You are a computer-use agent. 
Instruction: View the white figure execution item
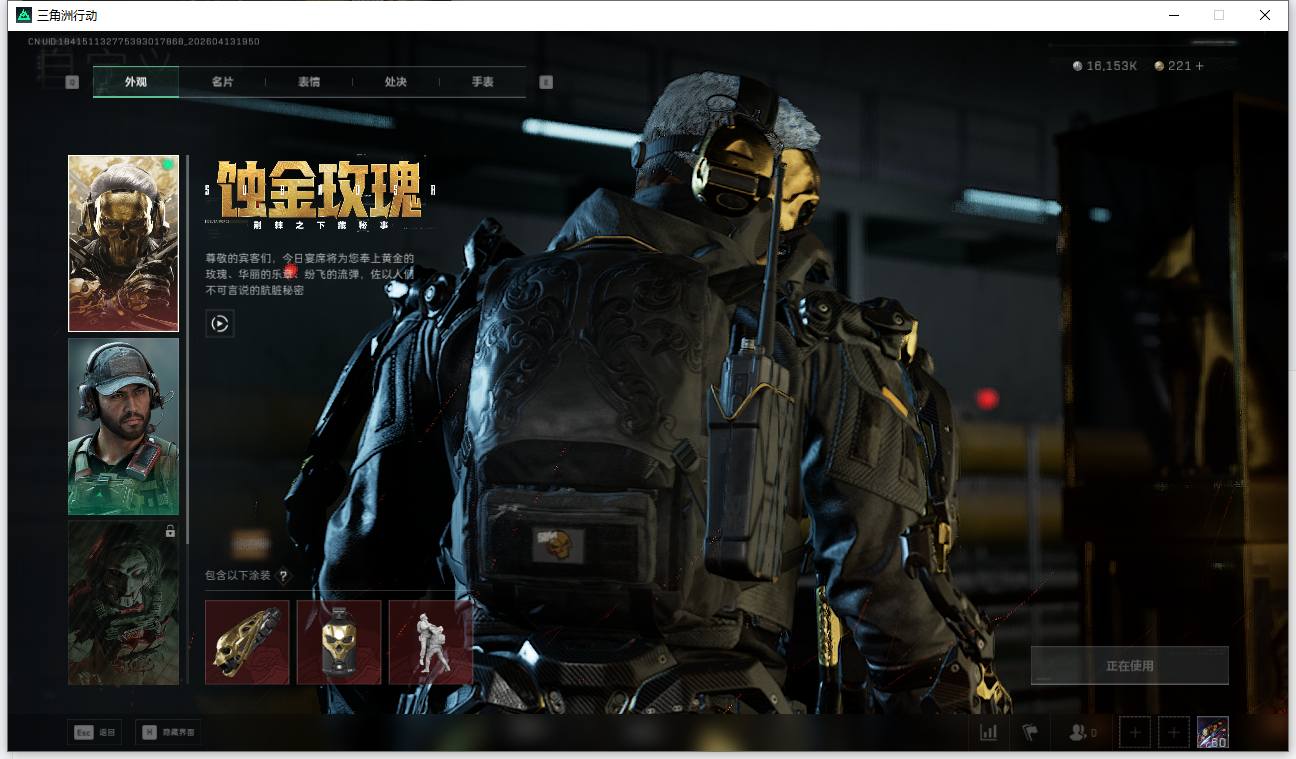point(431,642)
